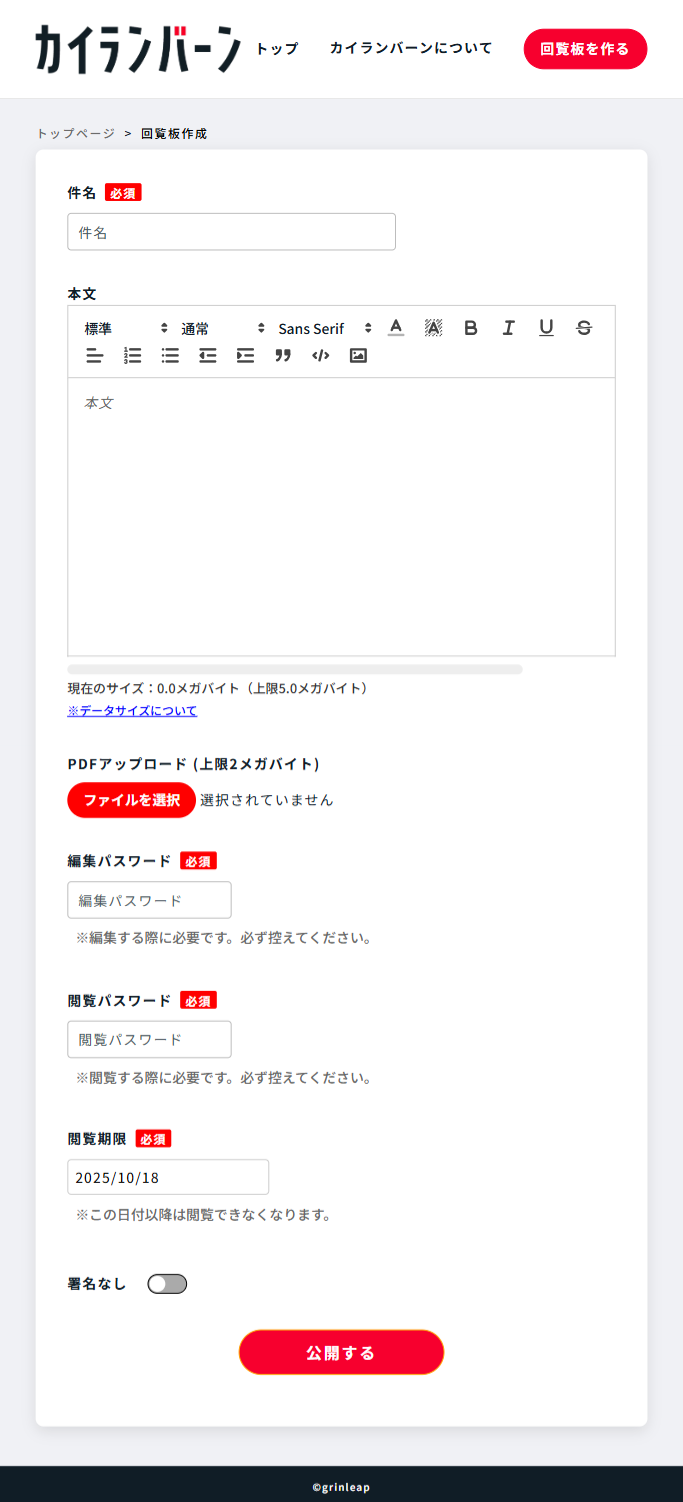The width and height of the screenshot is (683, 1502).
Task: Toggle the 署名なし switch
Action: [167, 1284]
